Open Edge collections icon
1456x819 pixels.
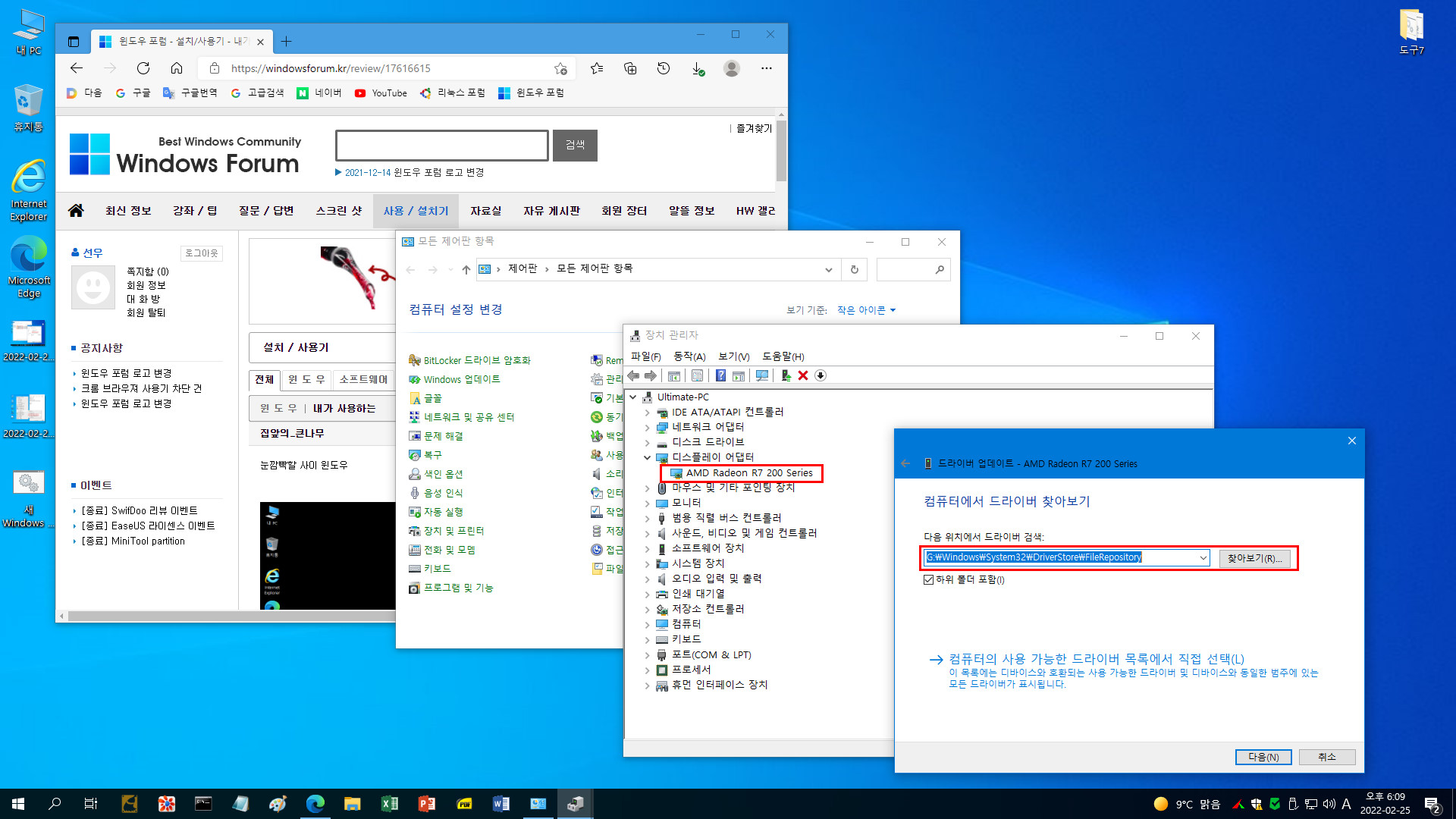630,68
